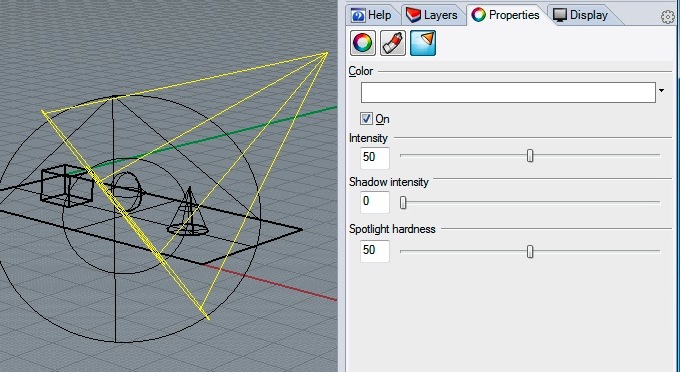This screenshot has width=680, height=372.
Task: Select the material paint tube icon
Action: [x=392, y=42]
